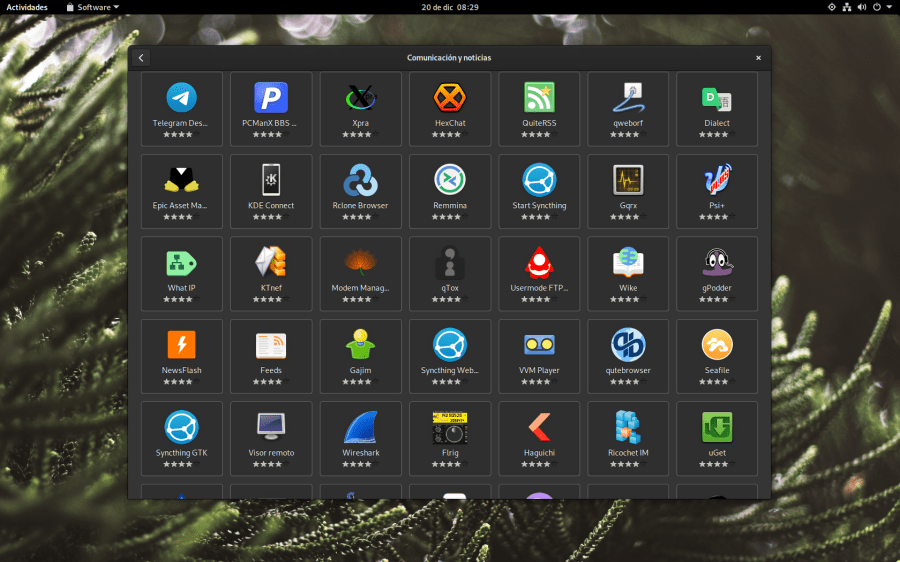The height and width of the screenshot is (562, 900).
Task: Go back using the header arrow button
Action: tap(141, 58)
